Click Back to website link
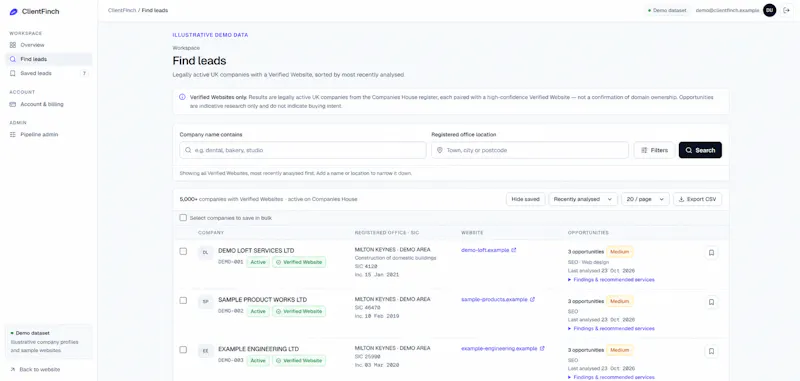This screenshot has width=800, height=381. (x=35, y=369)
